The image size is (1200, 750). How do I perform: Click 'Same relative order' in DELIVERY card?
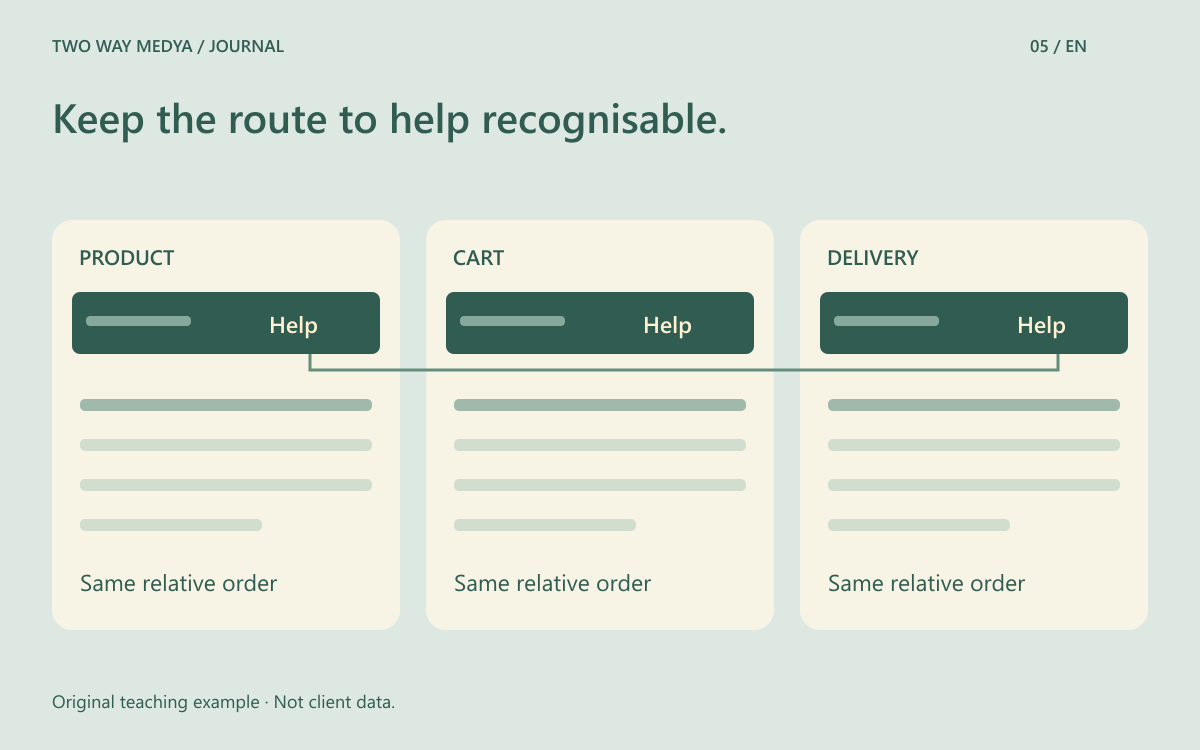pos(926,583)
